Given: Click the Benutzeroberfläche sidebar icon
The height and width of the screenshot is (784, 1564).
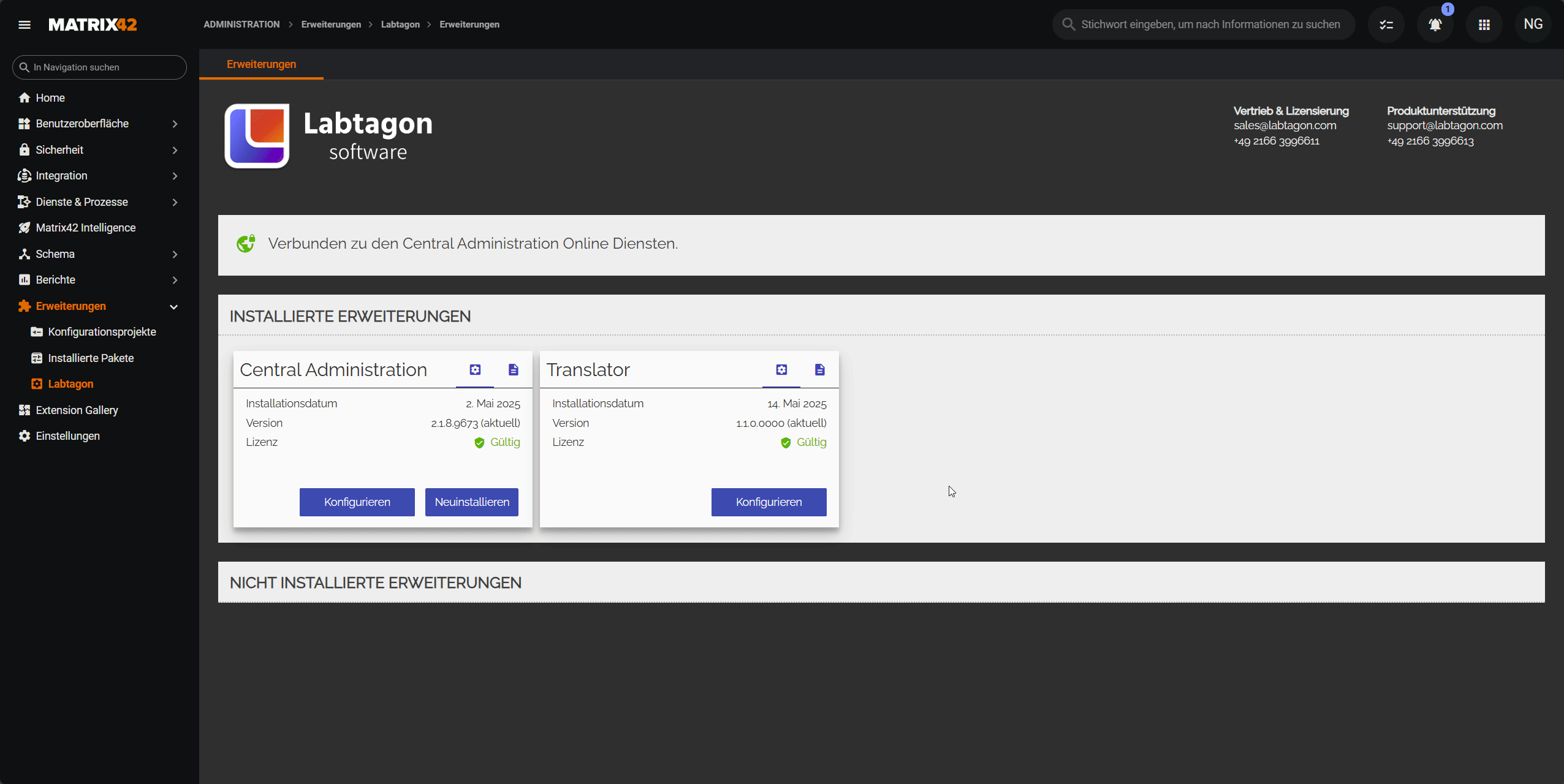Looking at the screenshot, I should (x=25, y=124).
